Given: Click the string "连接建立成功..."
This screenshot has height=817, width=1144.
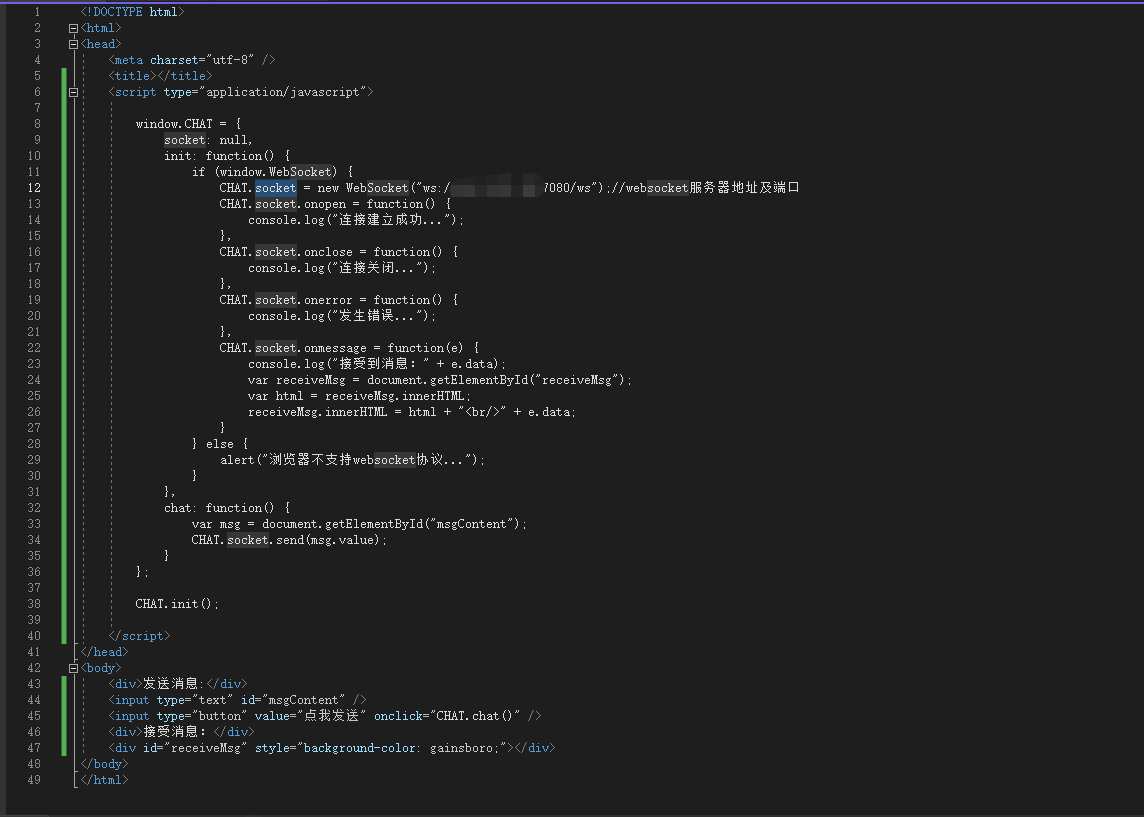Looking at the screenshot, I should [x=394, y=220].
